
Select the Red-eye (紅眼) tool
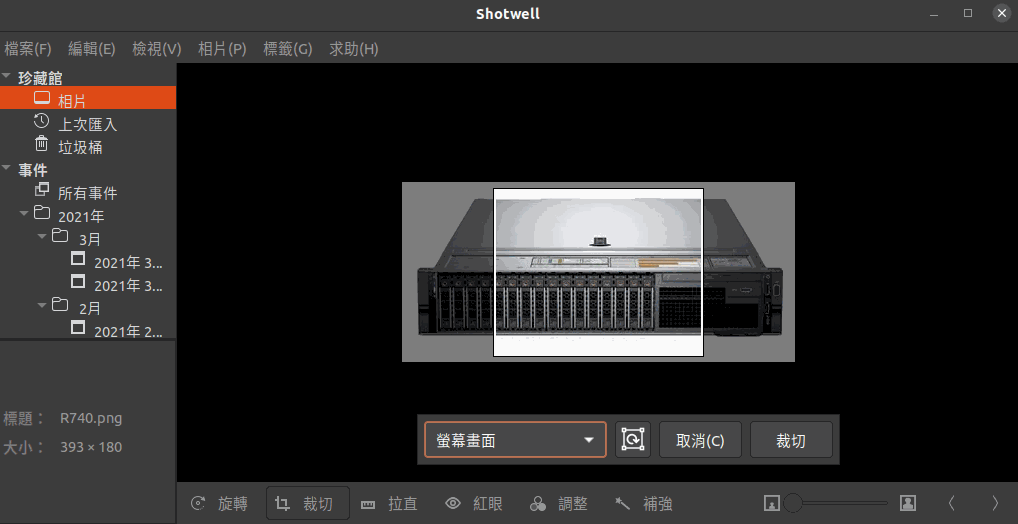pos(474,503)
